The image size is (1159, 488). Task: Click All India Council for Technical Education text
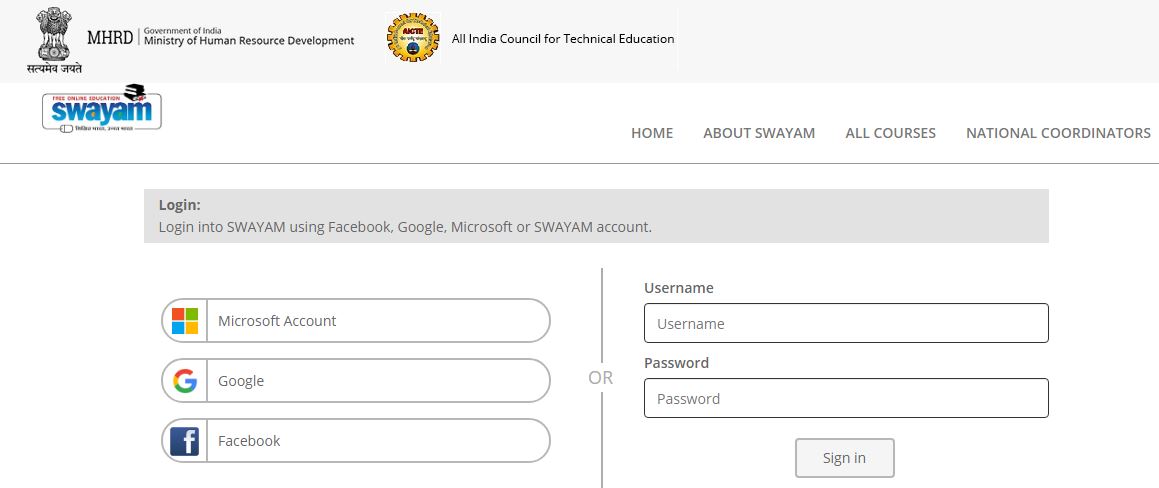tap(563, 38)
